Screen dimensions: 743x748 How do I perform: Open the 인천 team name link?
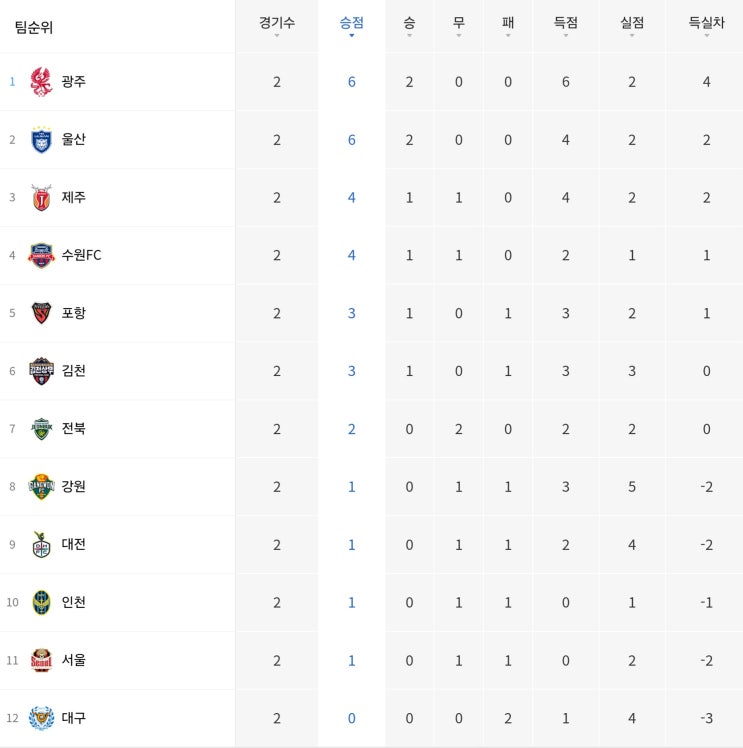73,602
